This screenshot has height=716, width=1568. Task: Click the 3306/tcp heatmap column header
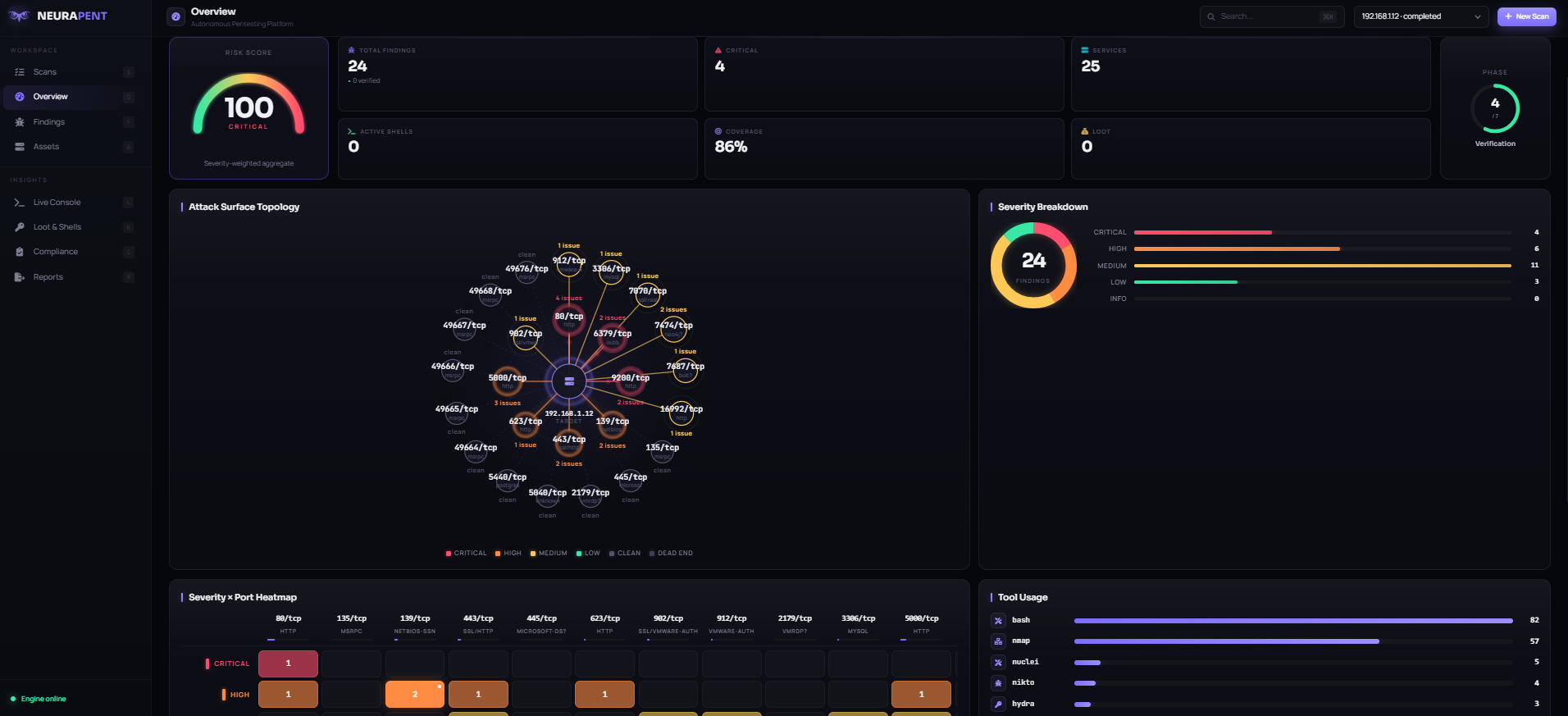tap(858, 624)
